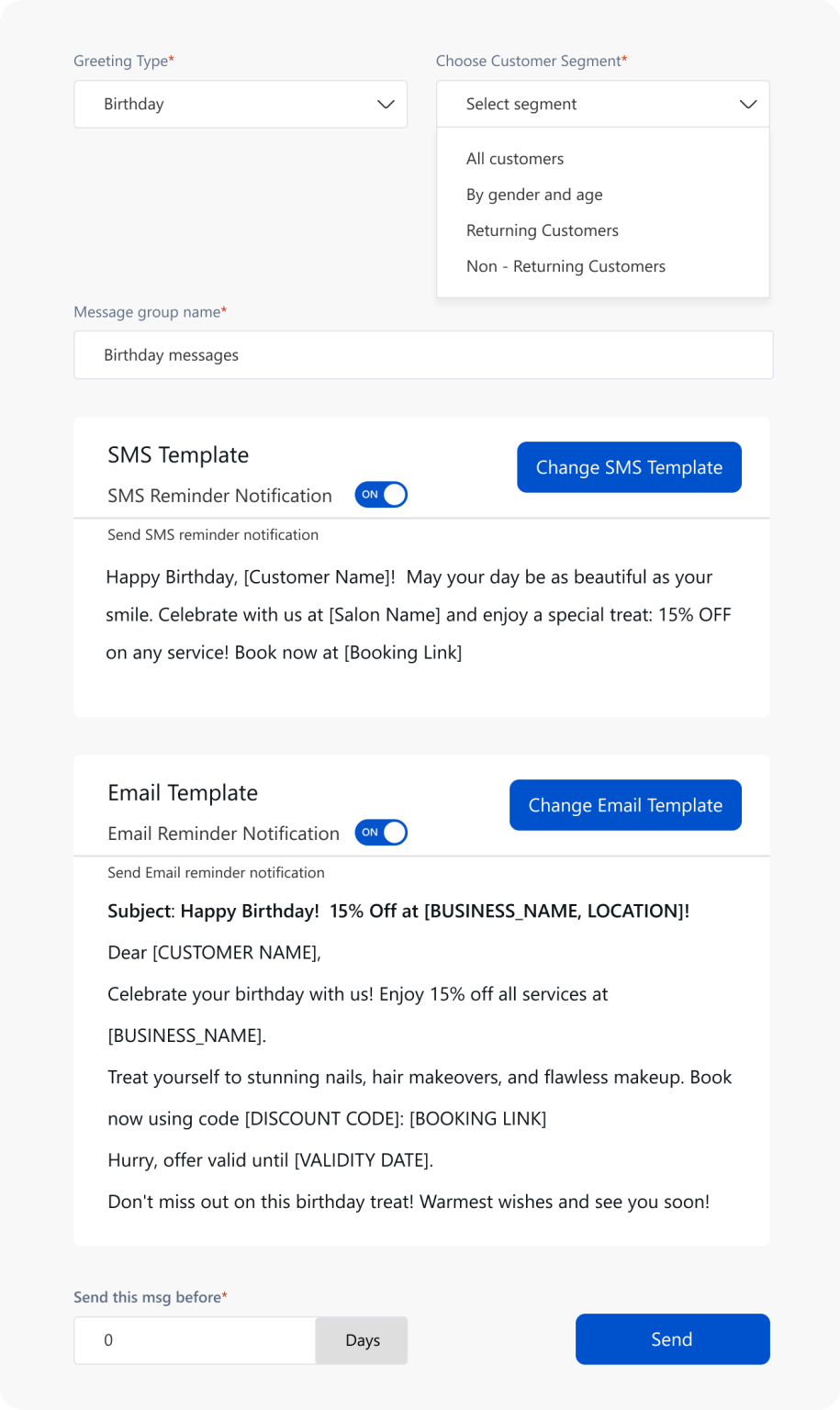Click the Change SMS Template button
Viewport: 840px width, 1410px height.
pyautogui.click(x=629, y=467)
